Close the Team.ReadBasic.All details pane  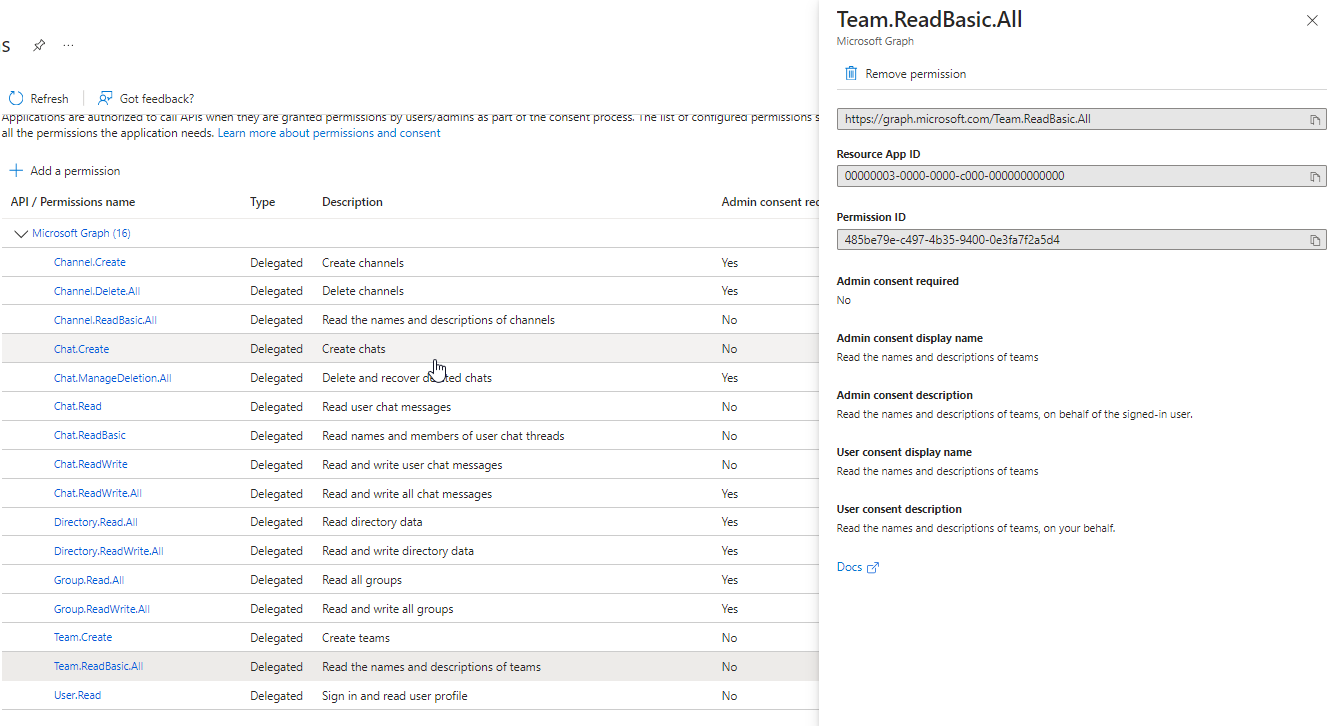pyautogui.click(x=1312, y=20)
